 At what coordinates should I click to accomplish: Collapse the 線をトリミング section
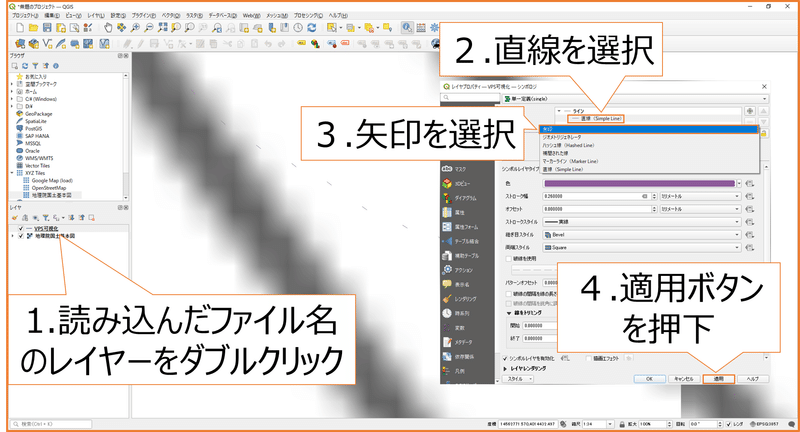coord(509,313)
